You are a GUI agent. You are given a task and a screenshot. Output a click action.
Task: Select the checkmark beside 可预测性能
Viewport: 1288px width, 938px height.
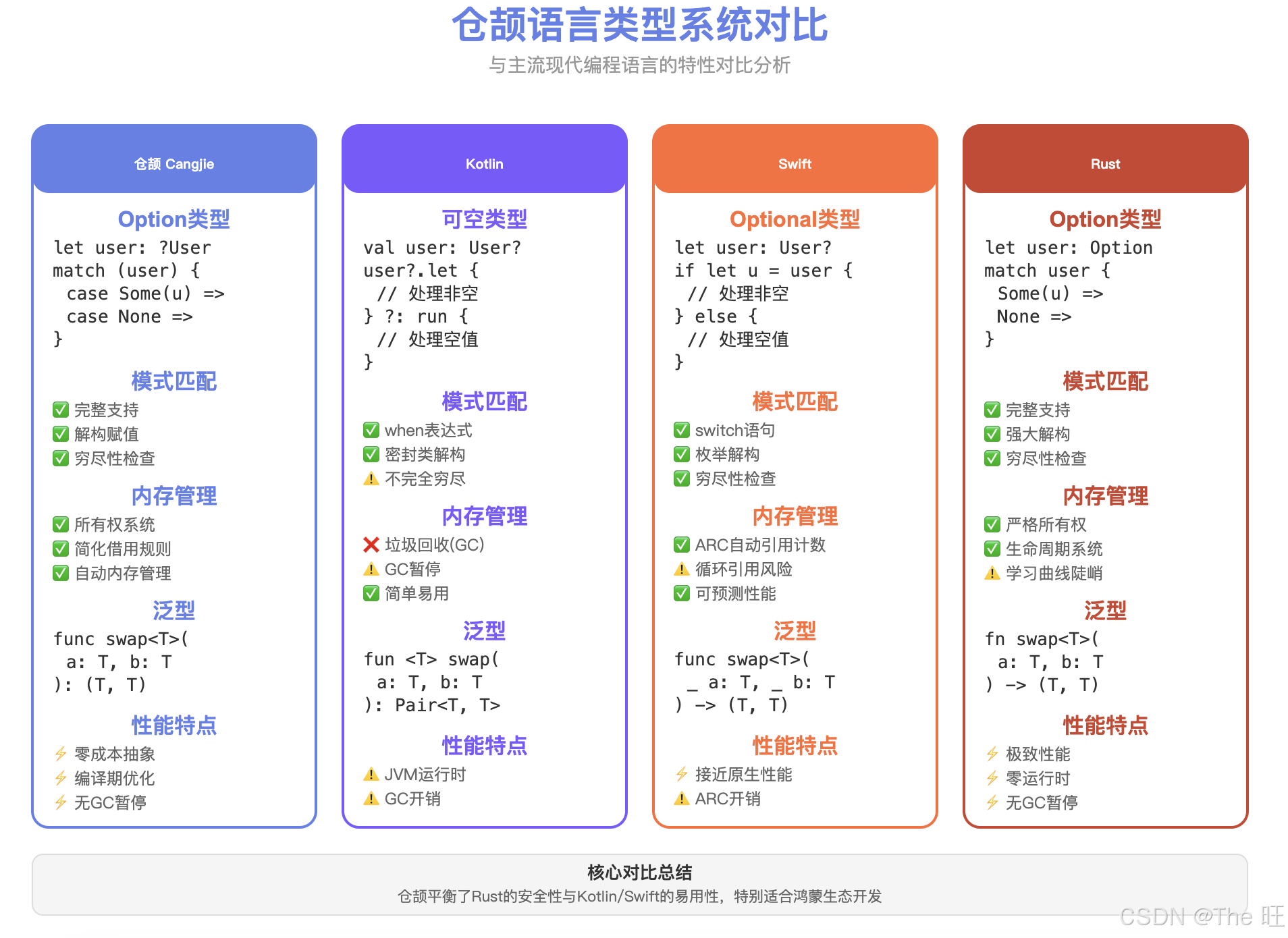(x=682, y=593)
